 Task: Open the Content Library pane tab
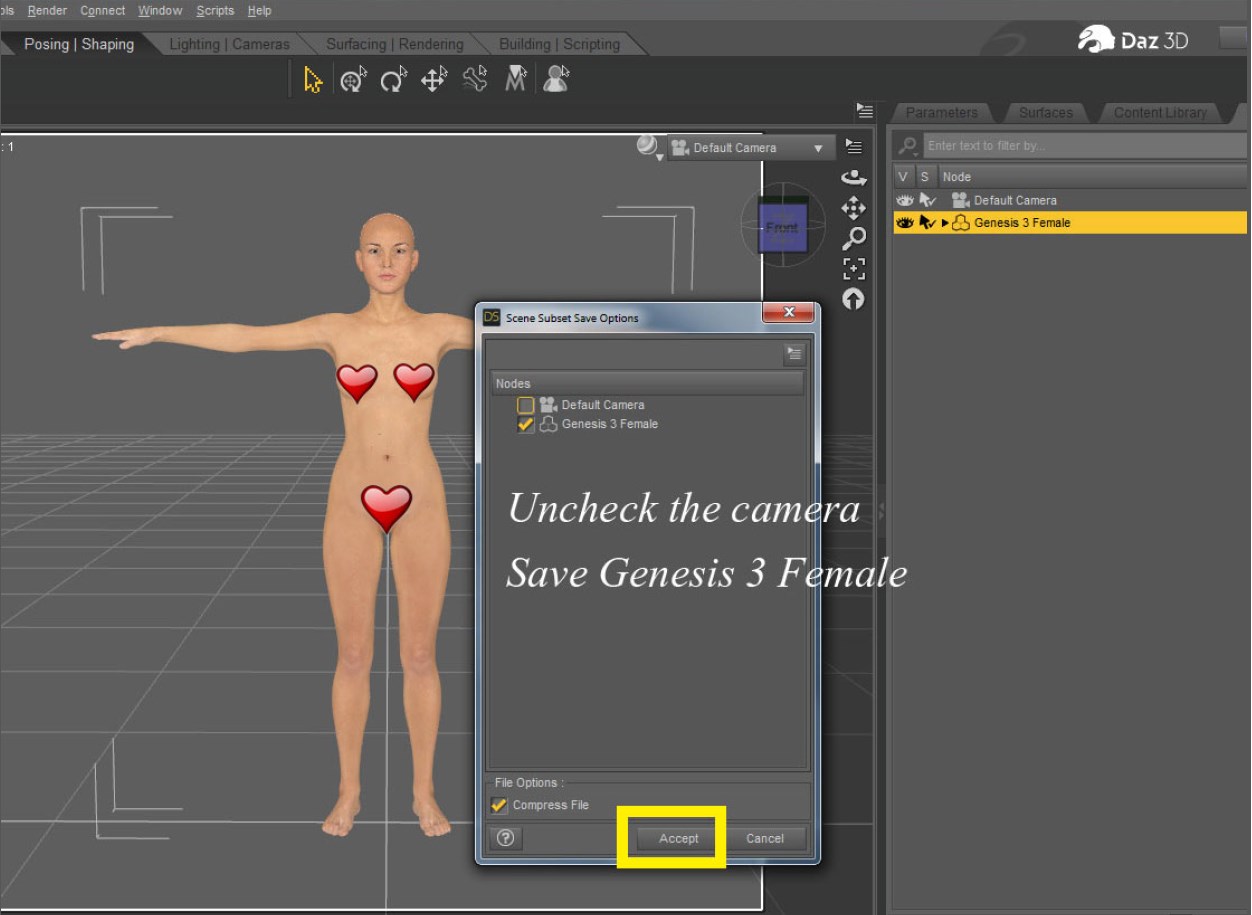1160,112
